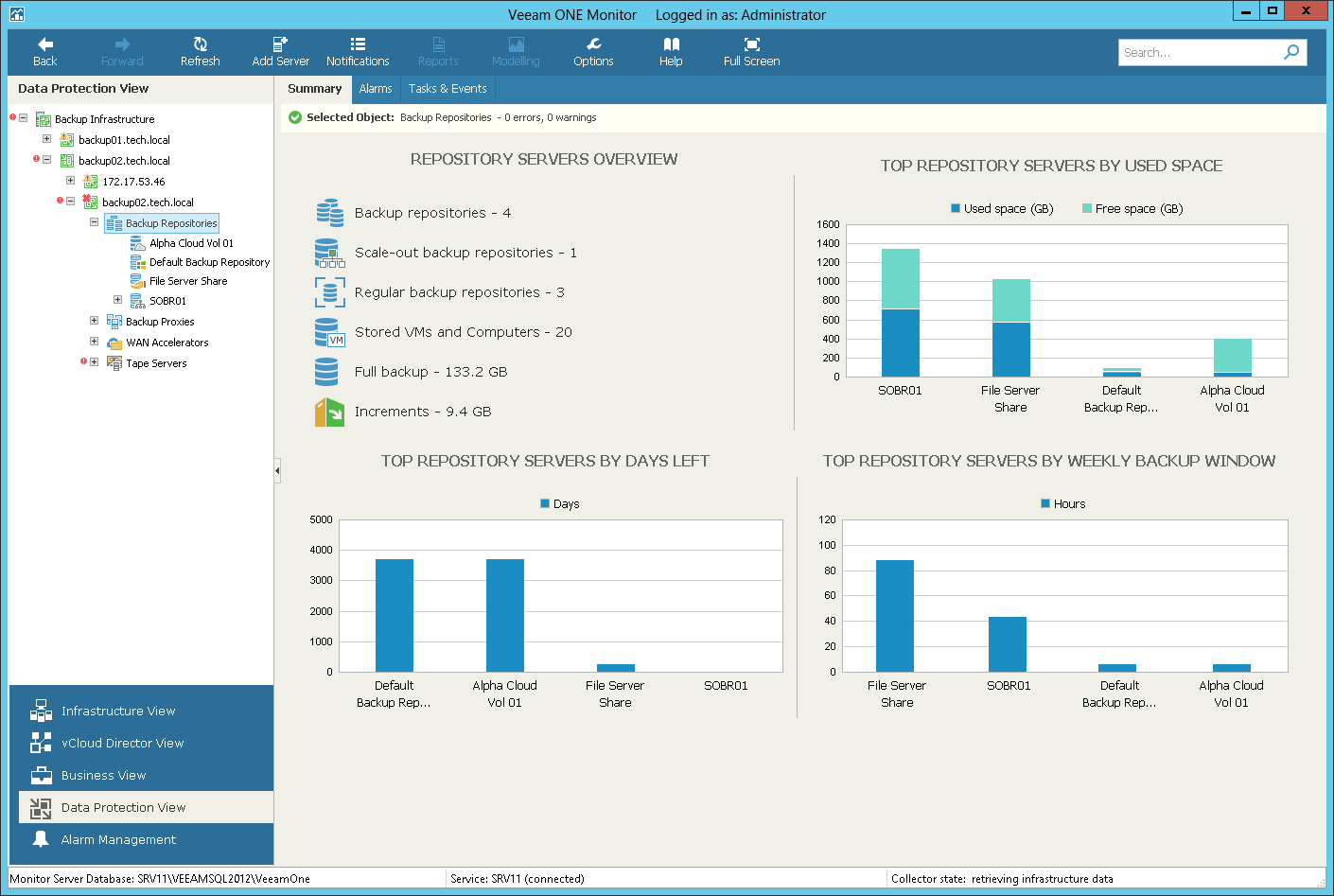Viewport: 1334px width, 896px height.
Task: Open the Options dialog
Action: tap(593, 52)
